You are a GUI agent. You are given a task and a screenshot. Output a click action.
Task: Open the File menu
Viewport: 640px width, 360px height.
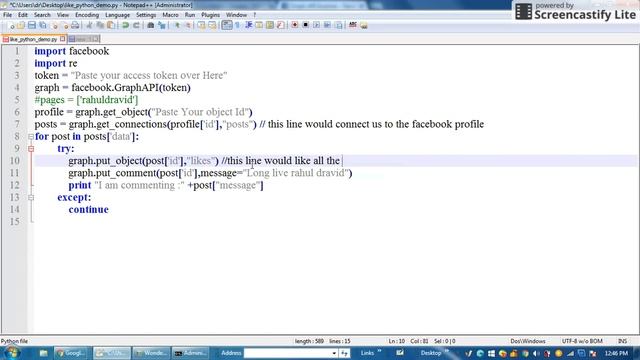(7, 15)
